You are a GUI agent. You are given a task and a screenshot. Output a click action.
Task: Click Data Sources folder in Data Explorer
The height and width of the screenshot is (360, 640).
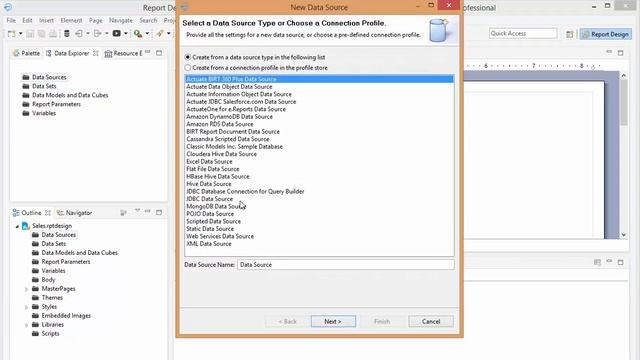(x=44, y=77)
